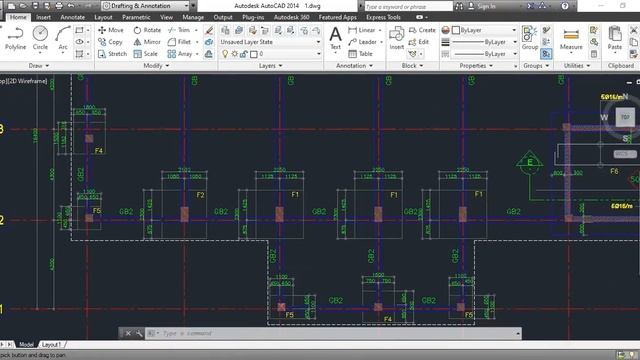Screen dimensions: 640x360
Task: Click Sign In
Action: 482,6
